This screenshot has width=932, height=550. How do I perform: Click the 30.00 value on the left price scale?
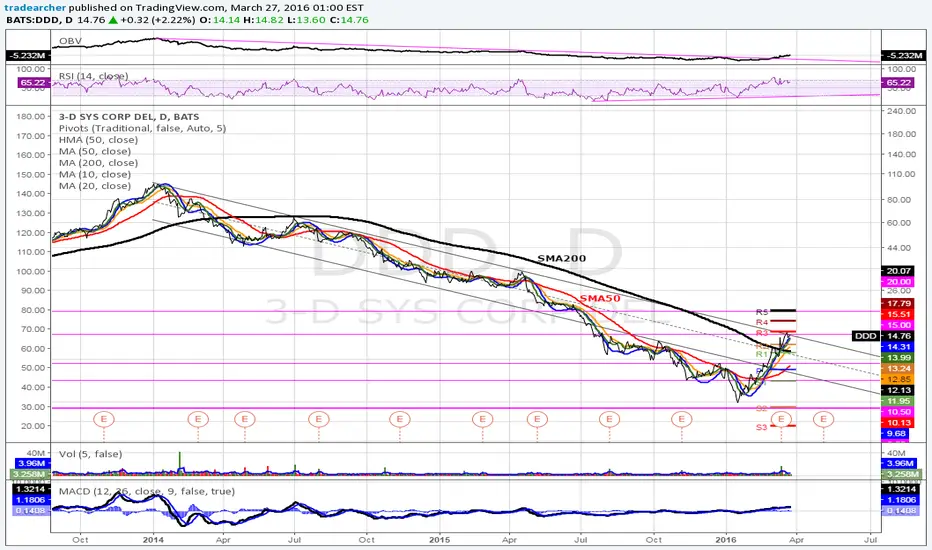(35, 407)
